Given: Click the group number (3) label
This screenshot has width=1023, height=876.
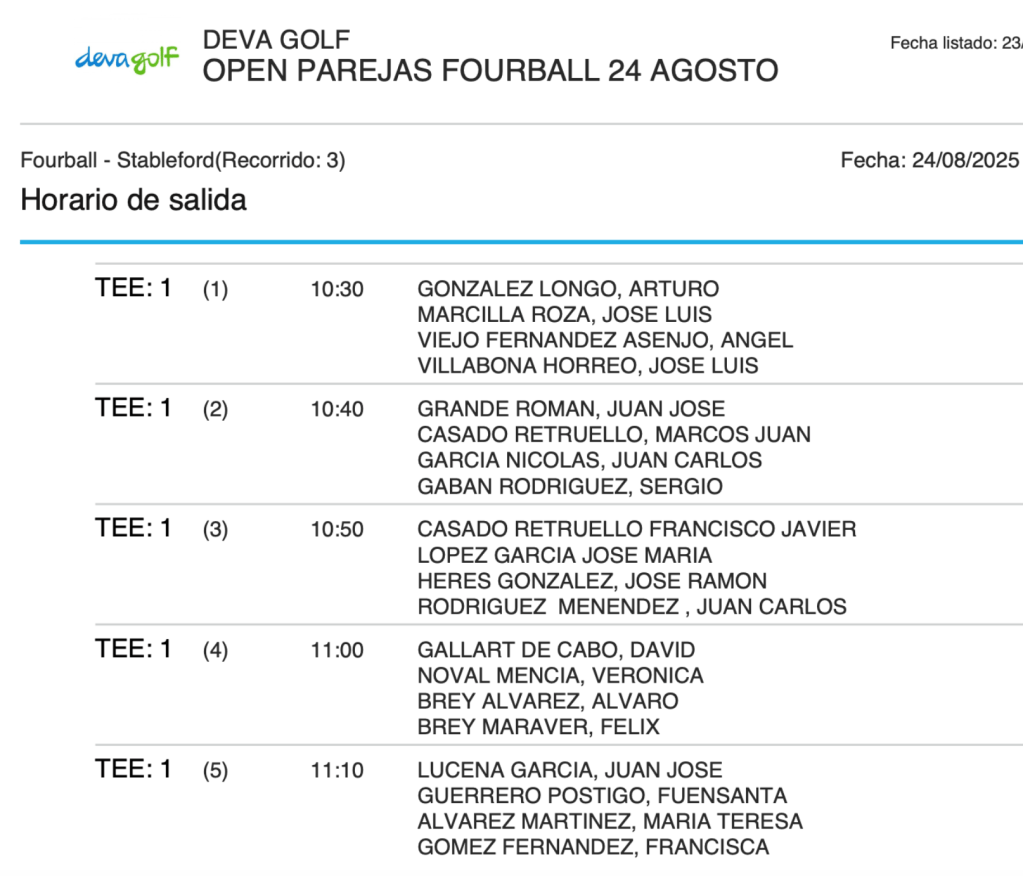Looking at the screenshot, I should [215, 530].
